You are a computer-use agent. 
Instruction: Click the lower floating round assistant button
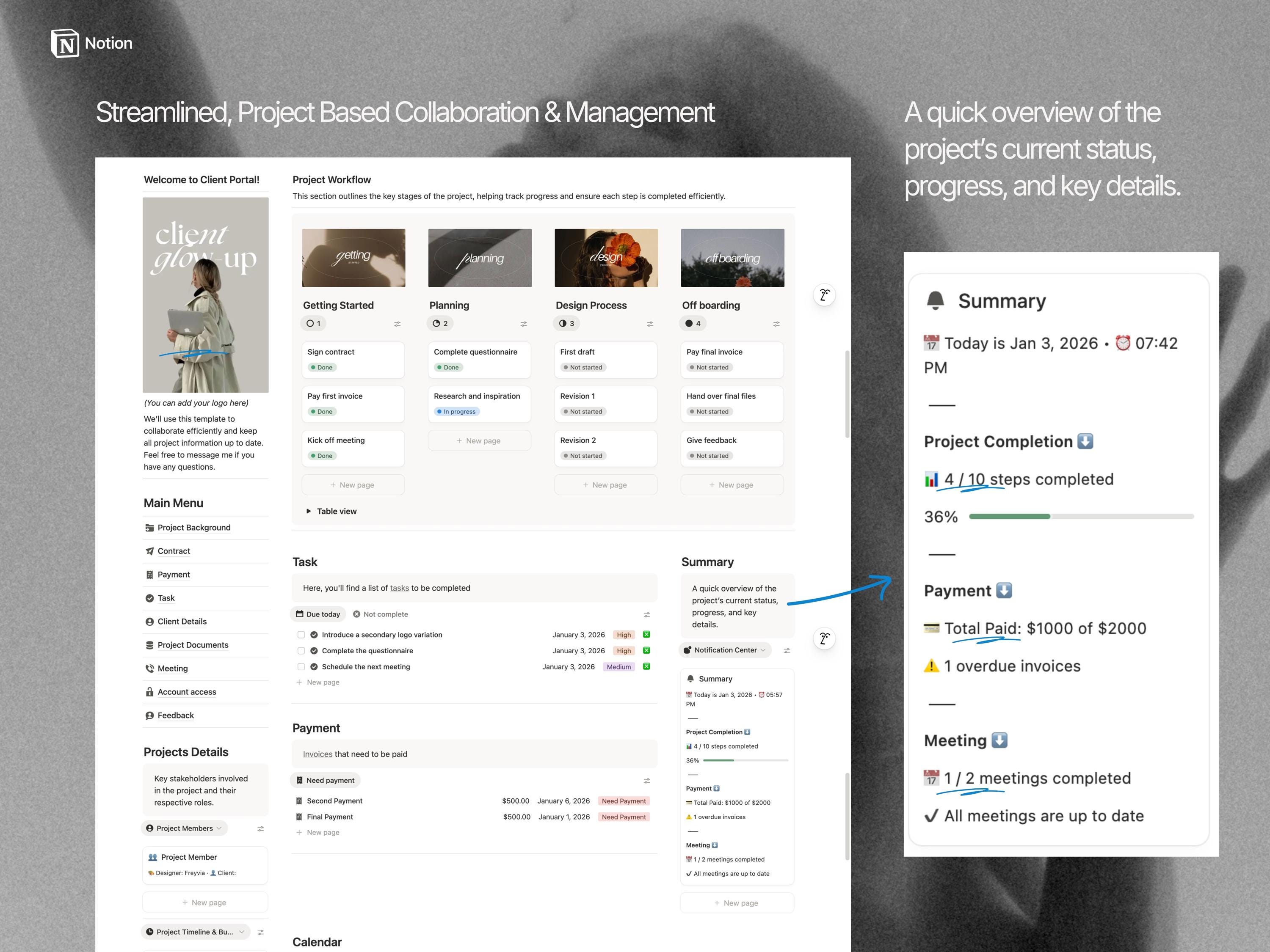pos(825,638)
